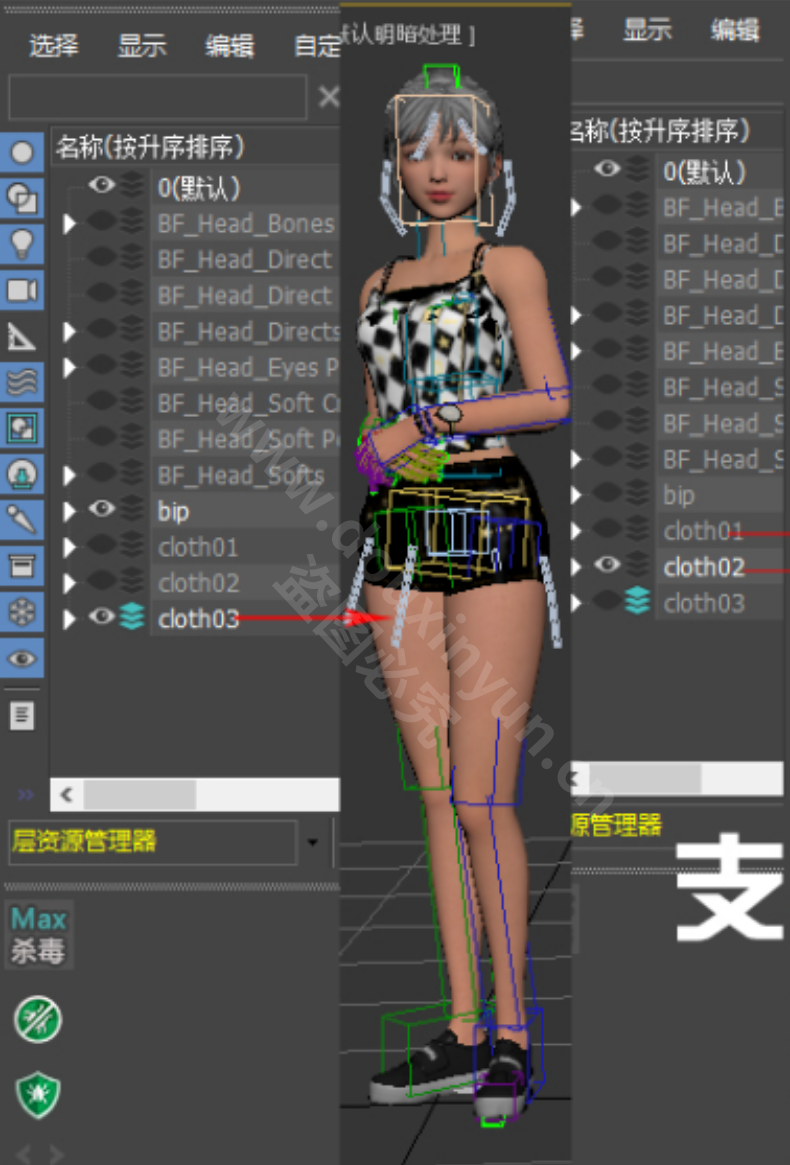Enable the display helpers triangle-ruler icon
This screenshot has width=790, height=1165.
pos(22,336)
